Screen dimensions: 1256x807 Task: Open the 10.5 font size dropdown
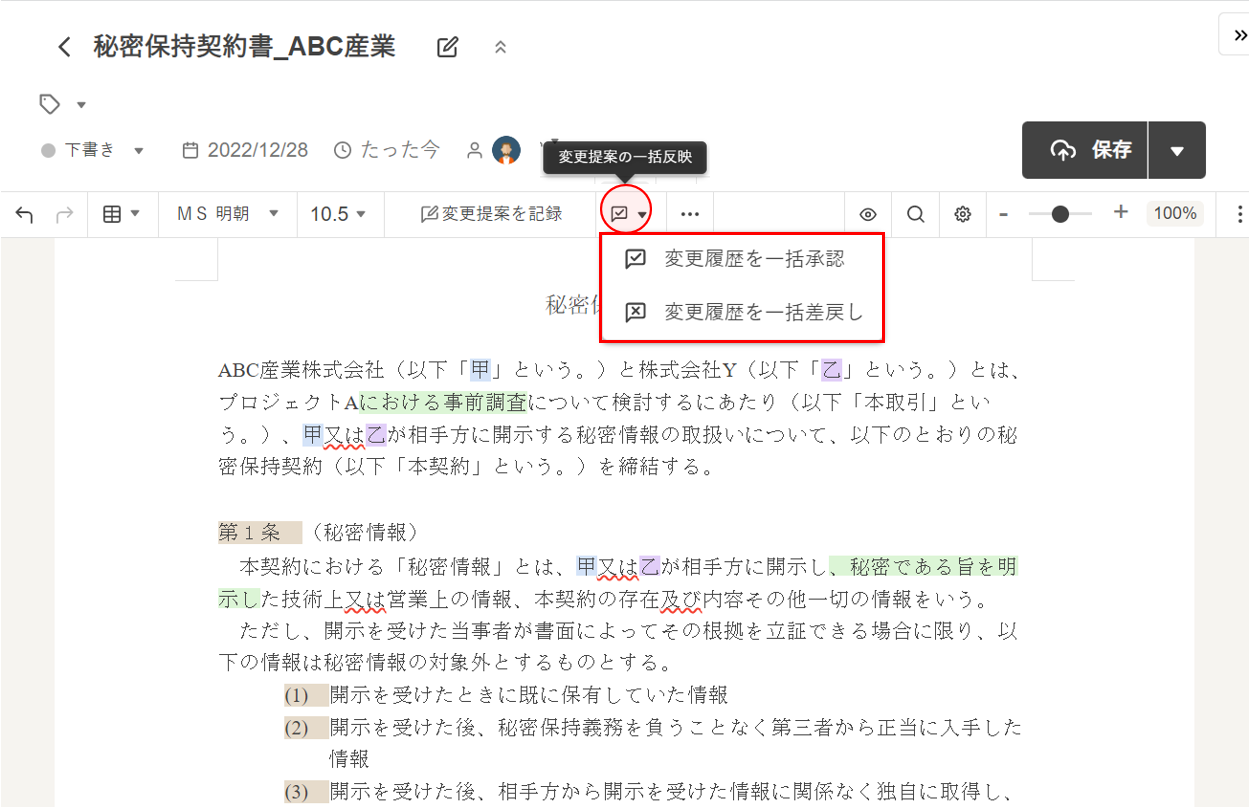pos(338,214)
